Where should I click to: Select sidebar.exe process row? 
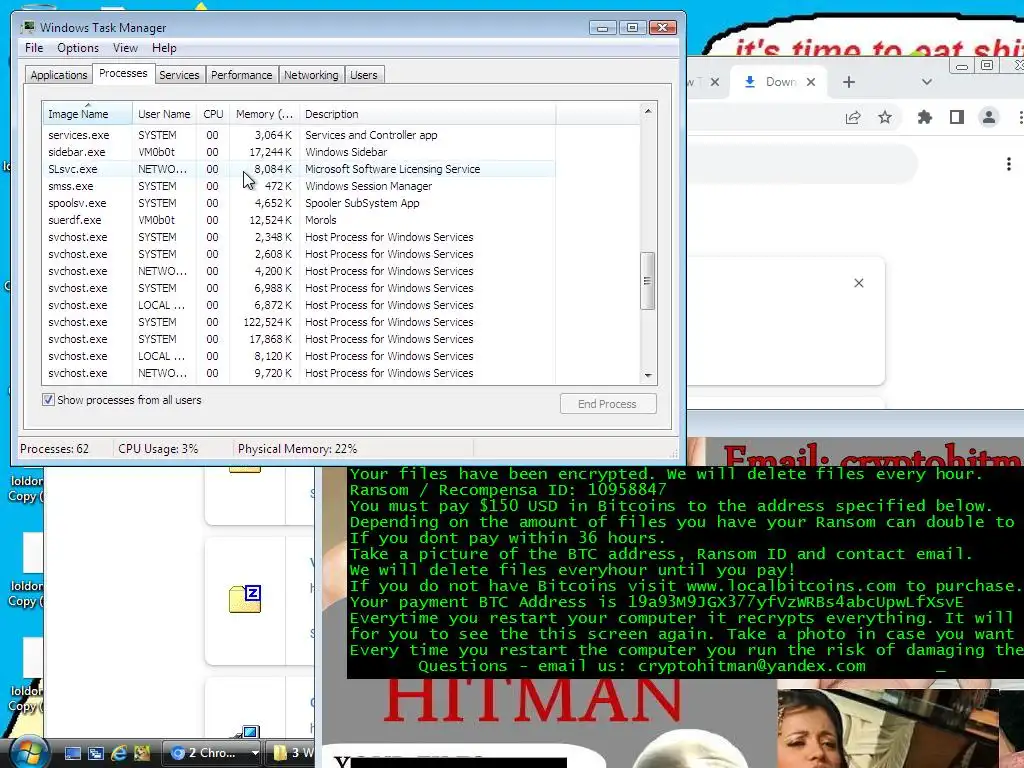[299, 152]
